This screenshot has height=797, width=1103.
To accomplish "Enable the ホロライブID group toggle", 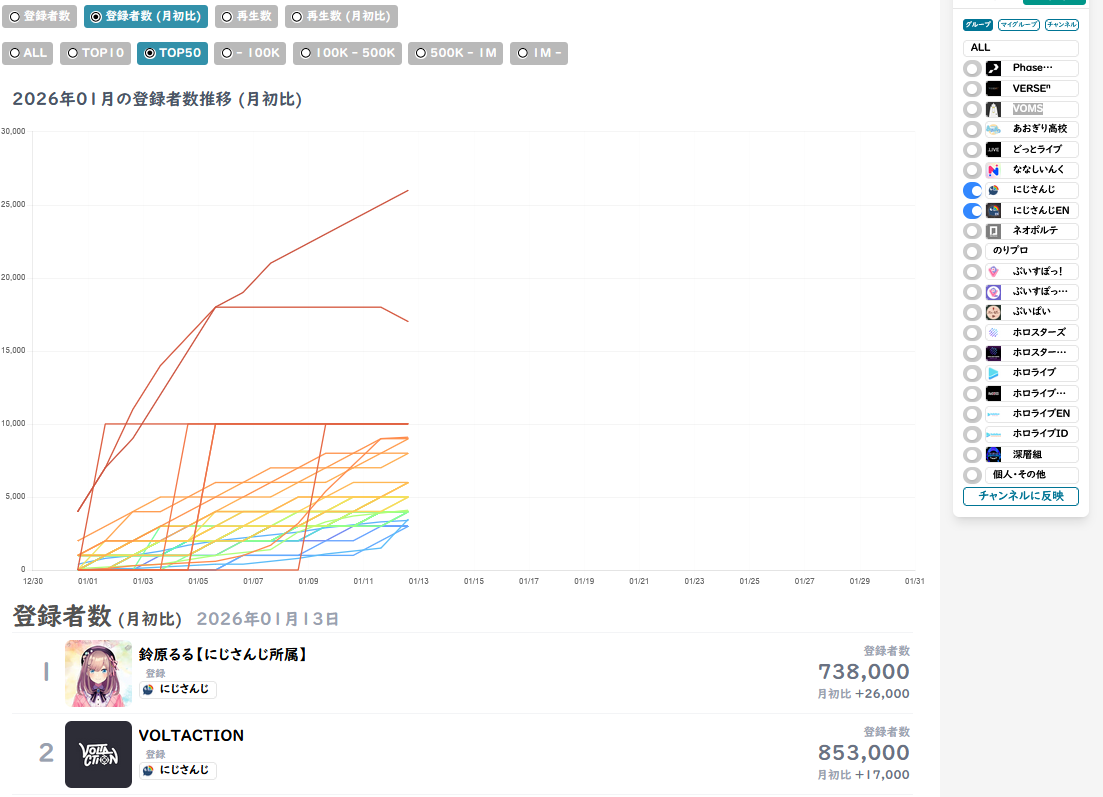I will pos(972,434).
